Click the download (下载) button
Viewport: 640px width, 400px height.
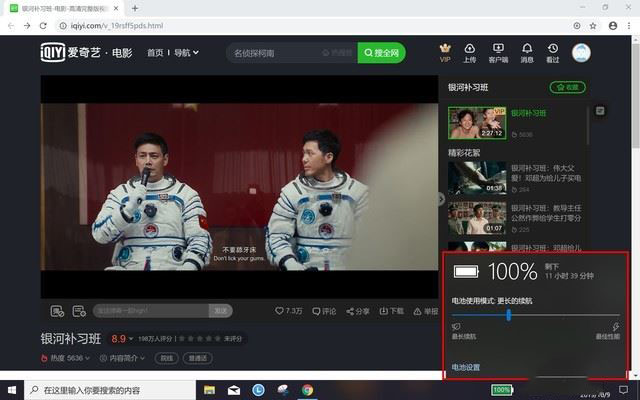click(391, 311)
